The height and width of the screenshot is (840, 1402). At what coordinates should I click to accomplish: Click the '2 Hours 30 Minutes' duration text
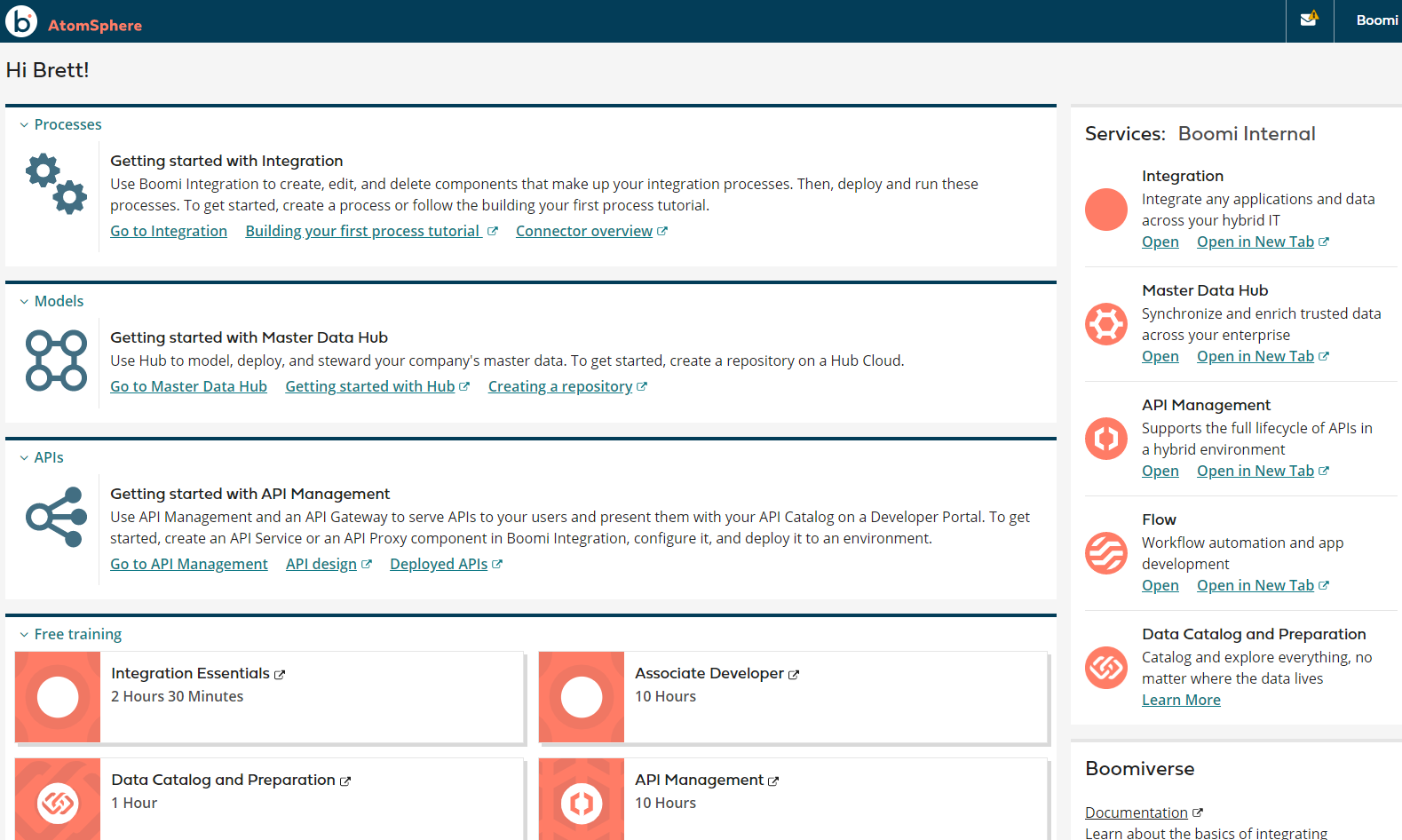(x=177, y=696)
